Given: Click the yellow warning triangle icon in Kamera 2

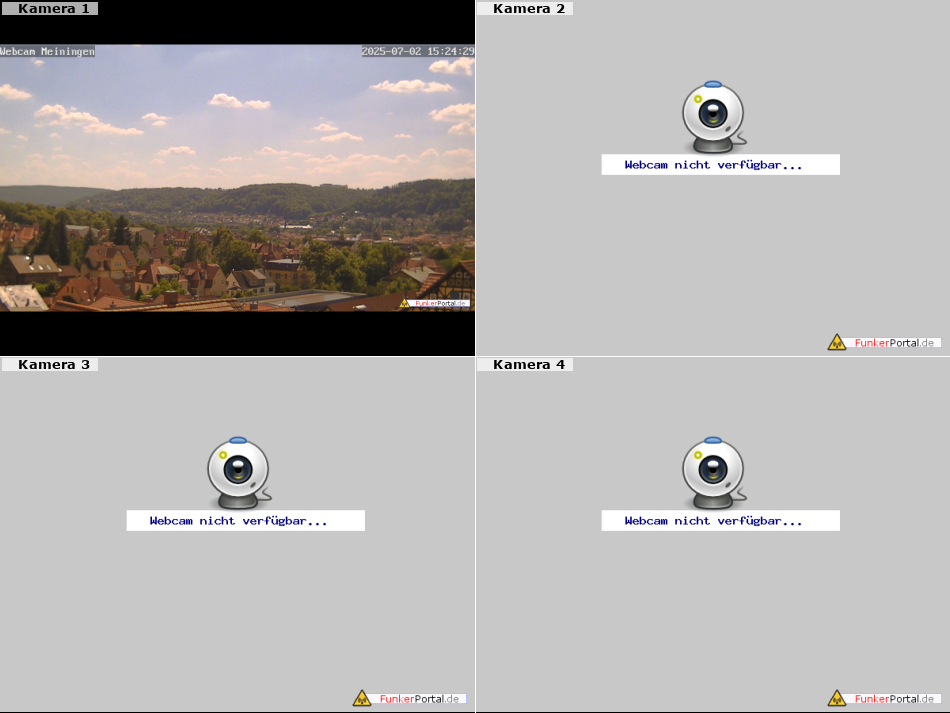Looking at the screenshot, I should tap(837, 342).
